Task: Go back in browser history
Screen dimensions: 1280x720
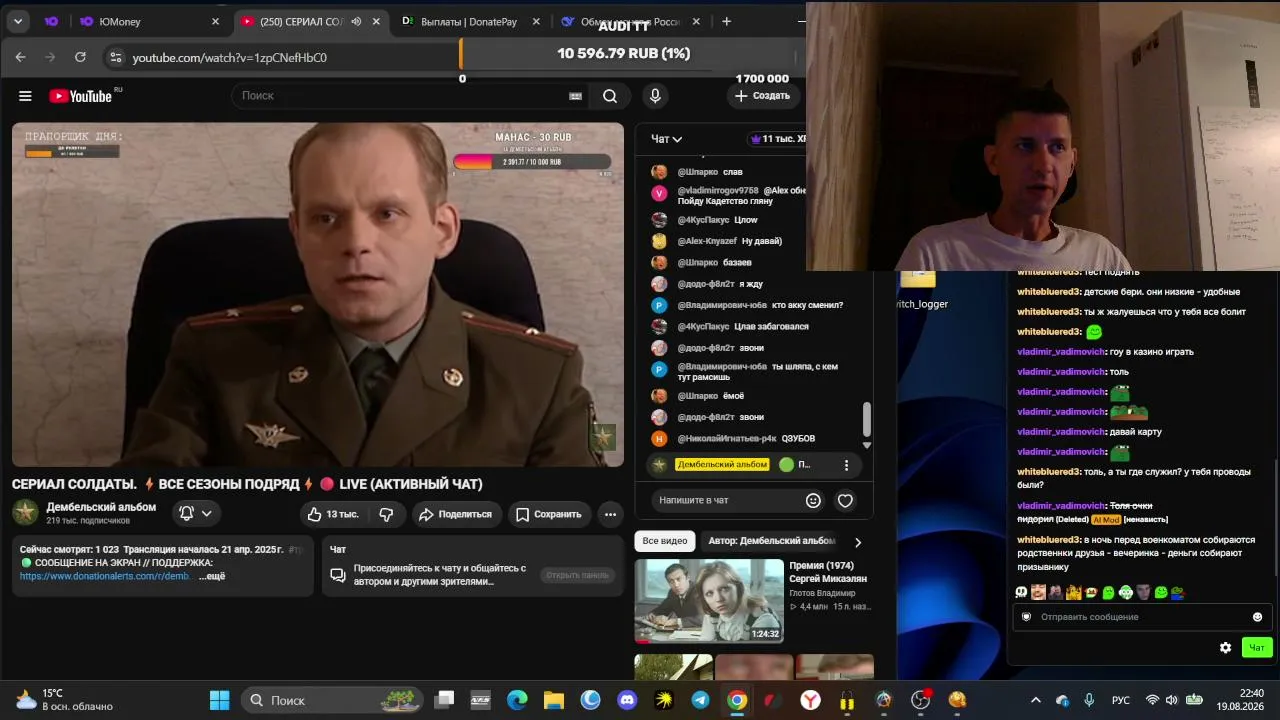Action: pos(20,57)
